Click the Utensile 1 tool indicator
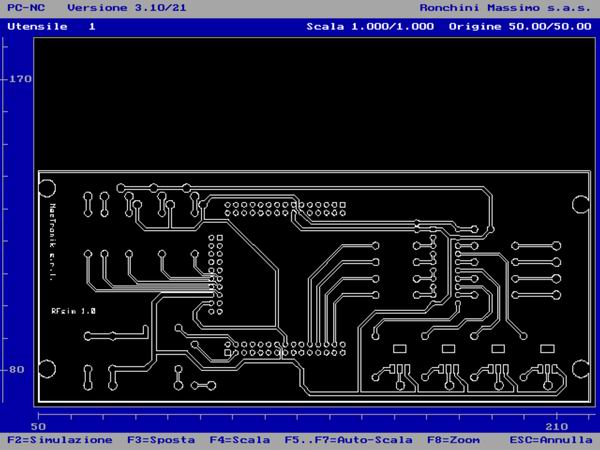Image resolution: width=600 pixels, height=450 pixels. (51, 26)
